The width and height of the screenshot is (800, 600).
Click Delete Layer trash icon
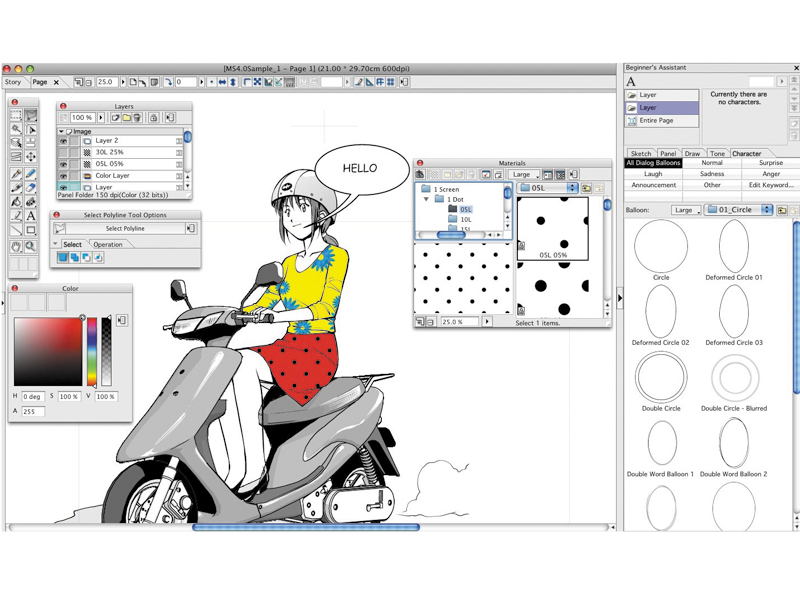(137, 118)
